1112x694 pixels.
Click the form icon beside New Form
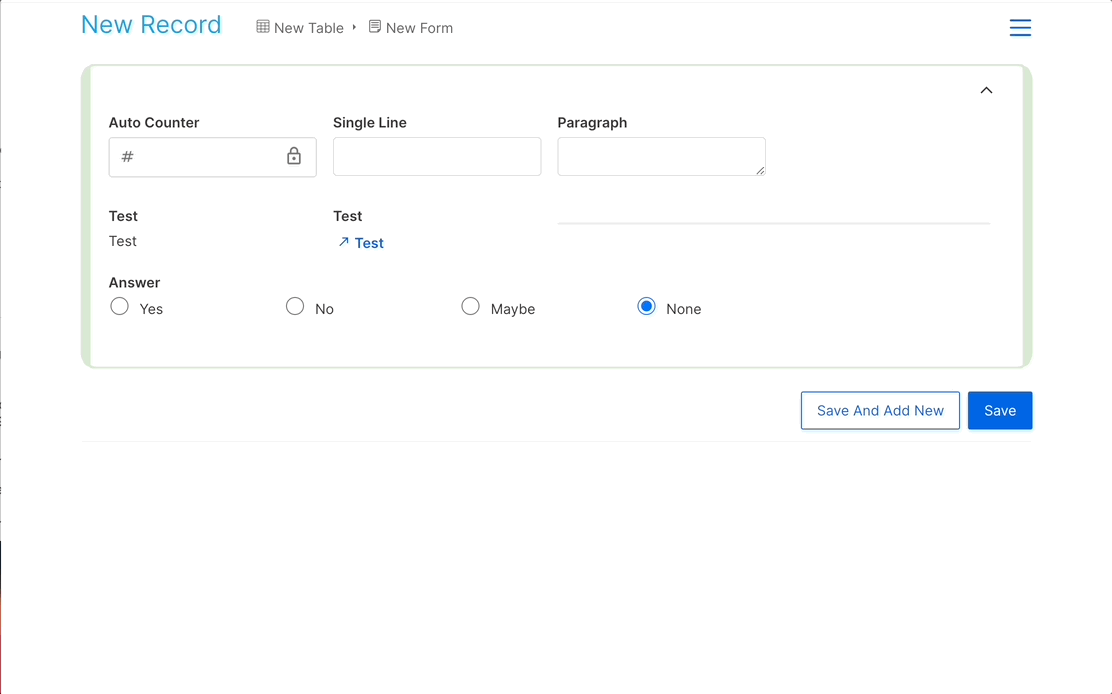tap(375, 27)
